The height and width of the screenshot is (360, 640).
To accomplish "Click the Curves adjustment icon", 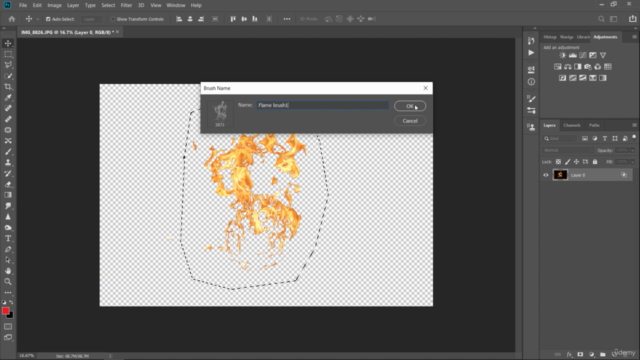I will 583,55.
